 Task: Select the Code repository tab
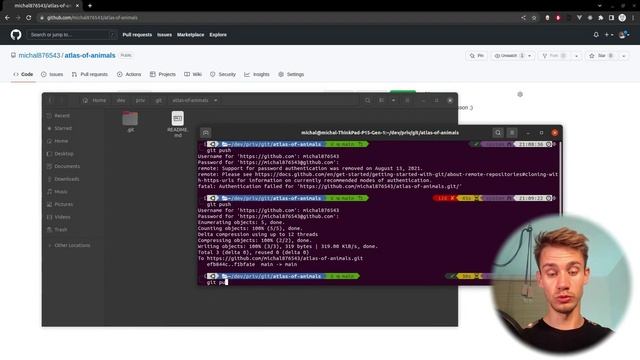[x=23, y=74]
